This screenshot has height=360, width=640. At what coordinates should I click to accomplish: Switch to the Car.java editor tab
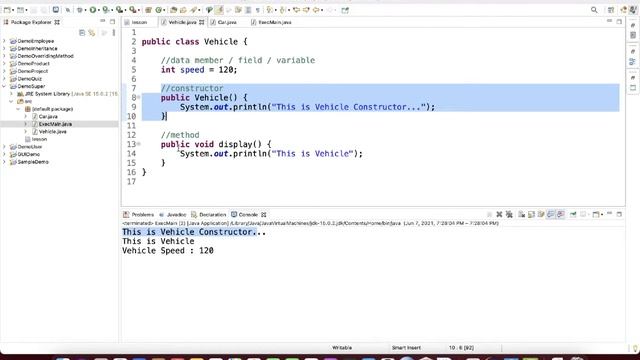[x=224, y=22]
